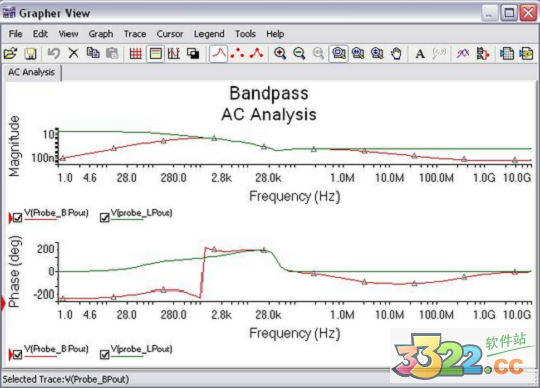Select the AC Analysis tab

(x=32, y=72)
